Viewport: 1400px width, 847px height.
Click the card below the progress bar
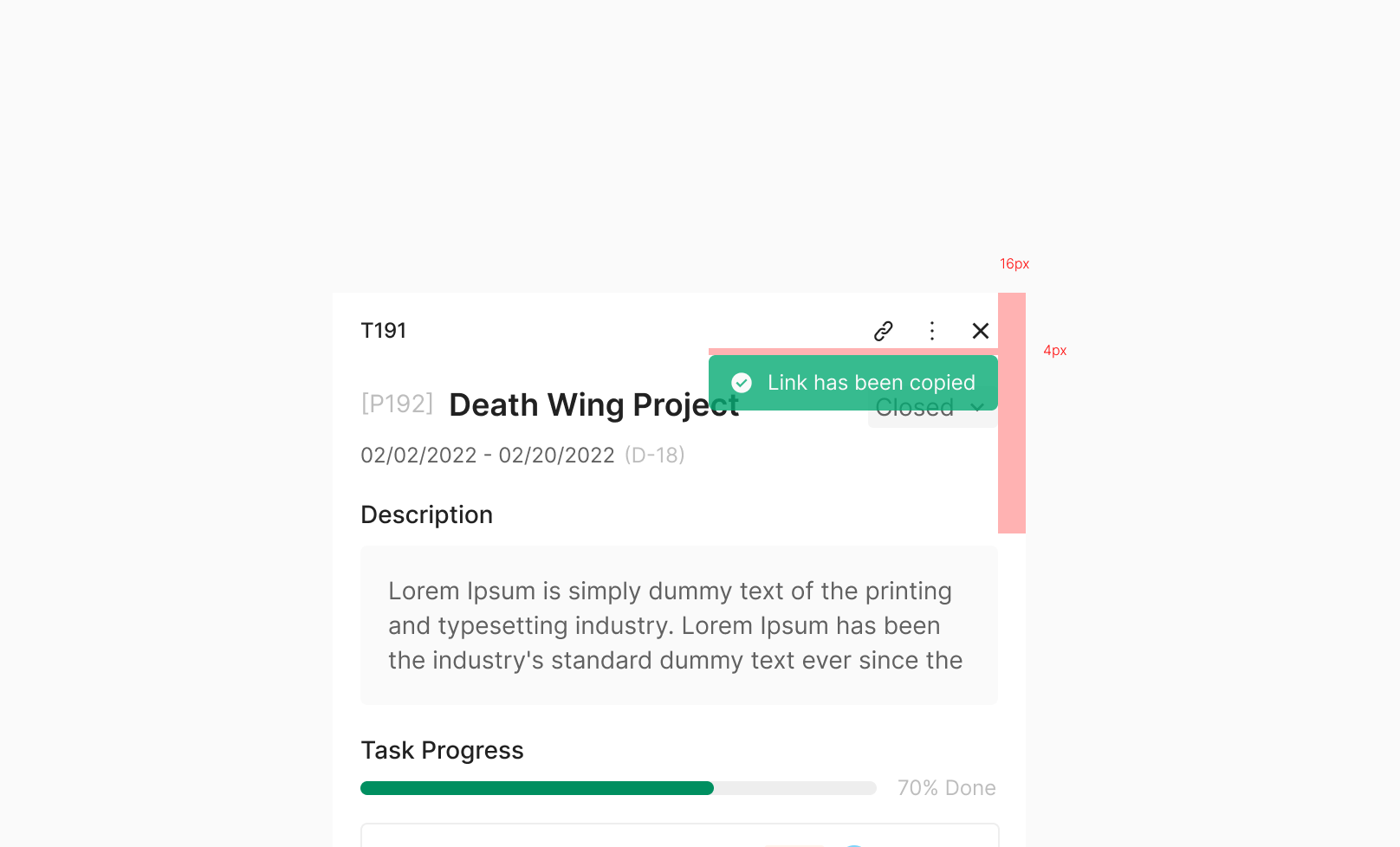[679, 835]
